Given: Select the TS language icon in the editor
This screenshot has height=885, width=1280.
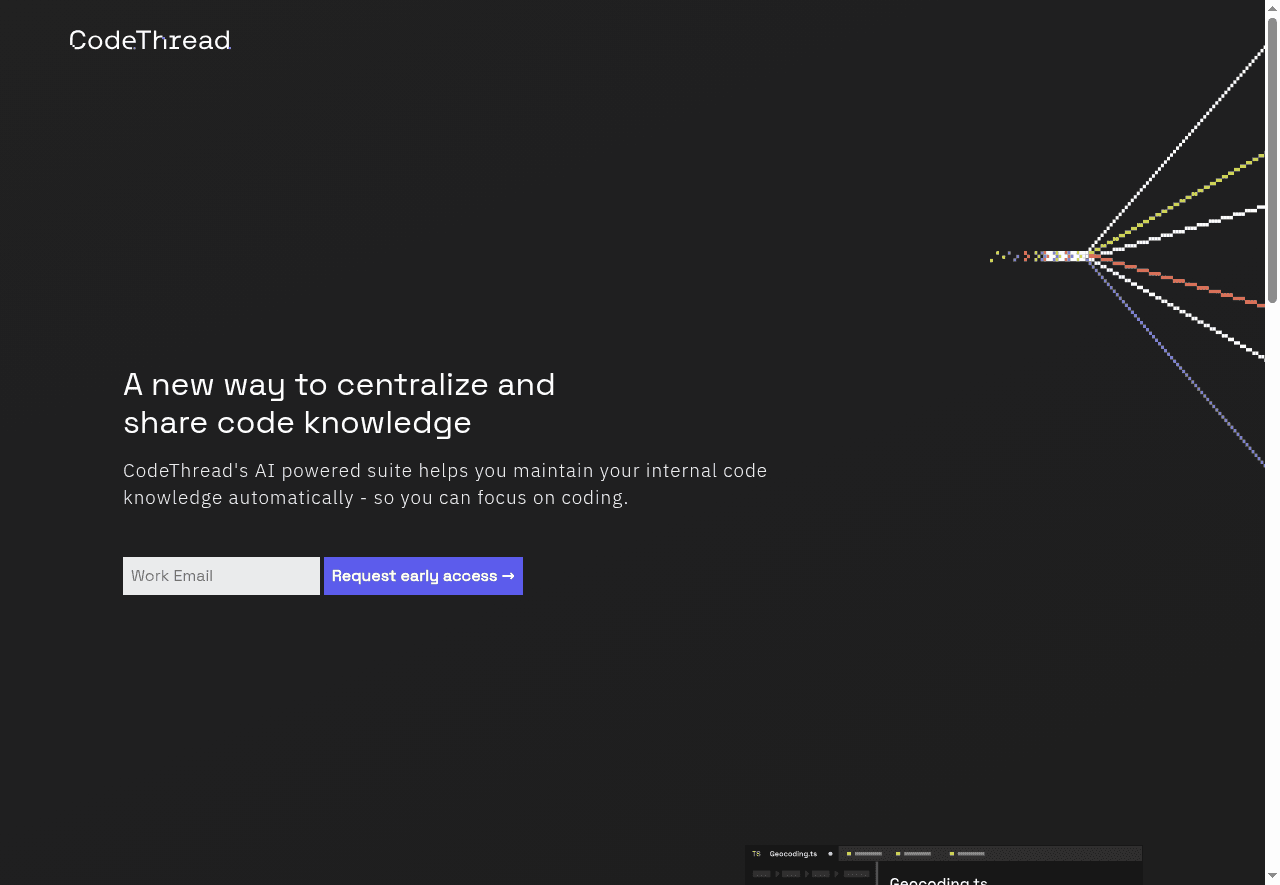Looking at the screenshot, I should [x=757, y=853].
